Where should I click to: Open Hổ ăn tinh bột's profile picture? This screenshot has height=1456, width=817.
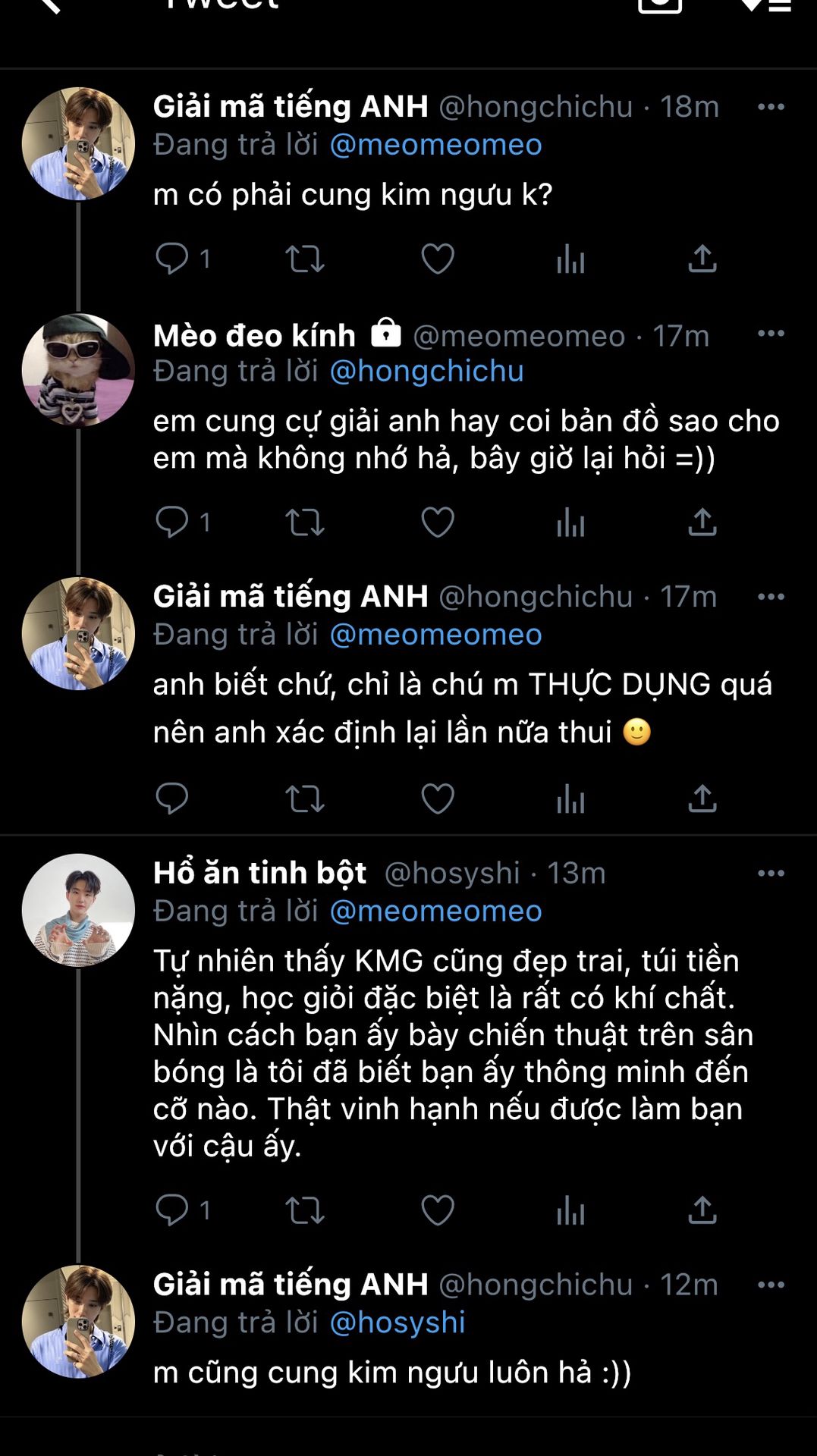pyautogui.click(x=78, y=910)
